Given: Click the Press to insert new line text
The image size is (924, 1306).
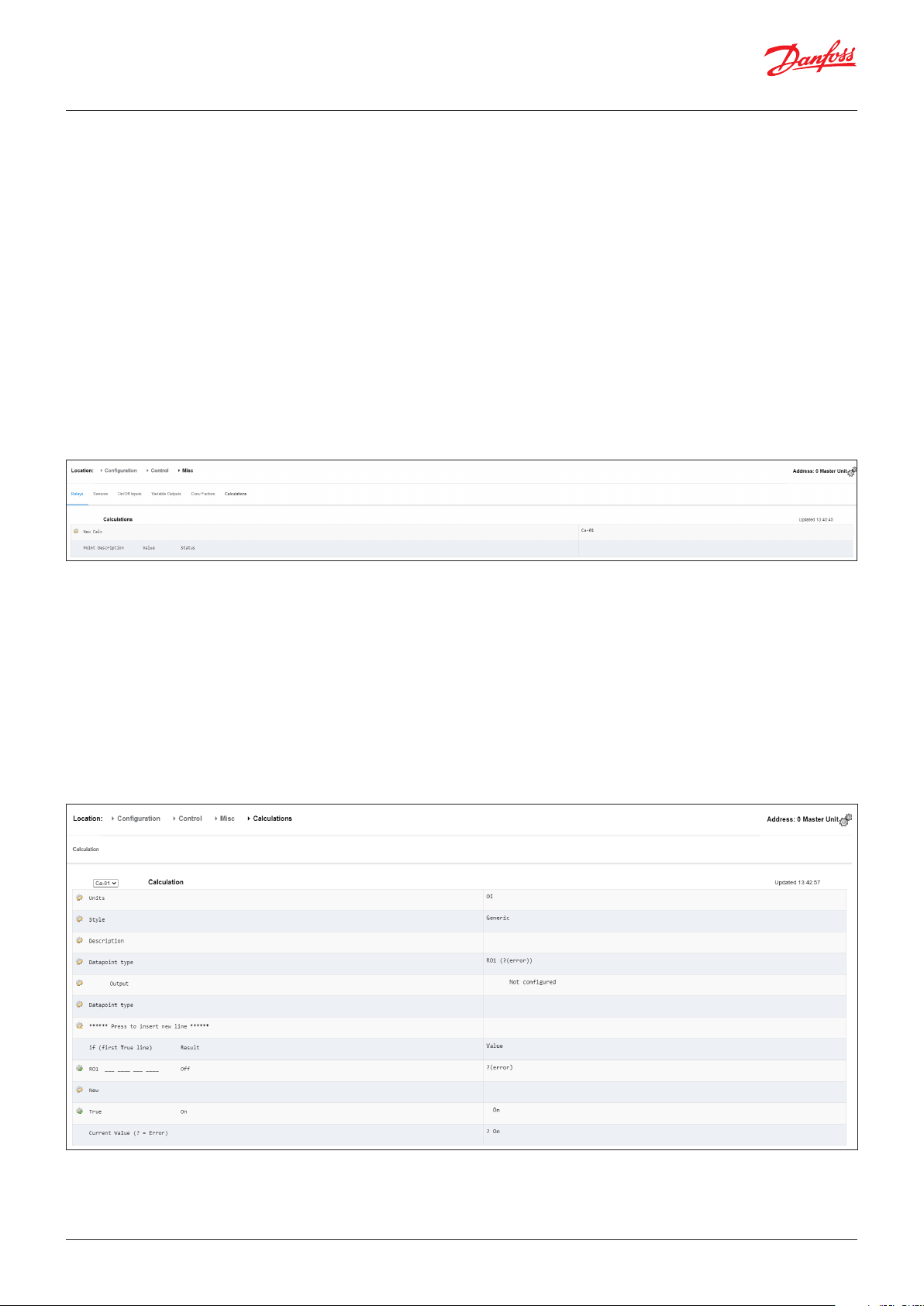Looking at the screenshot, I should [x=149, y=1026].
